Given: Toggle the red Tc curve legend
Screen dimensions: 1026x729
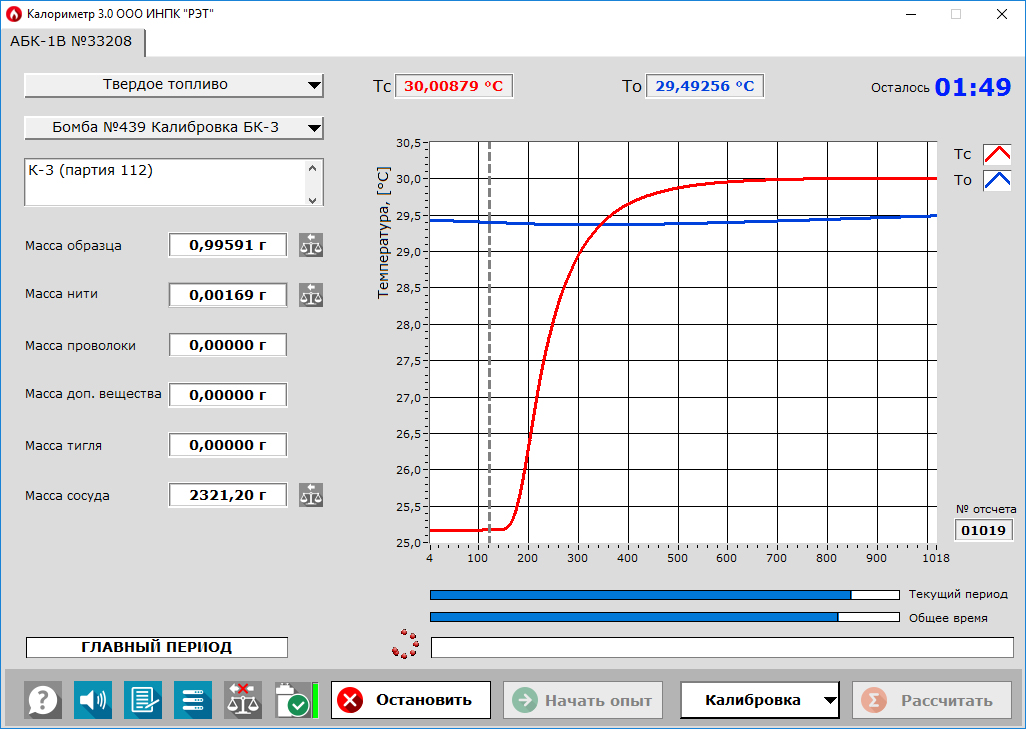Looking at the screenshot, I should pos(997,154).
